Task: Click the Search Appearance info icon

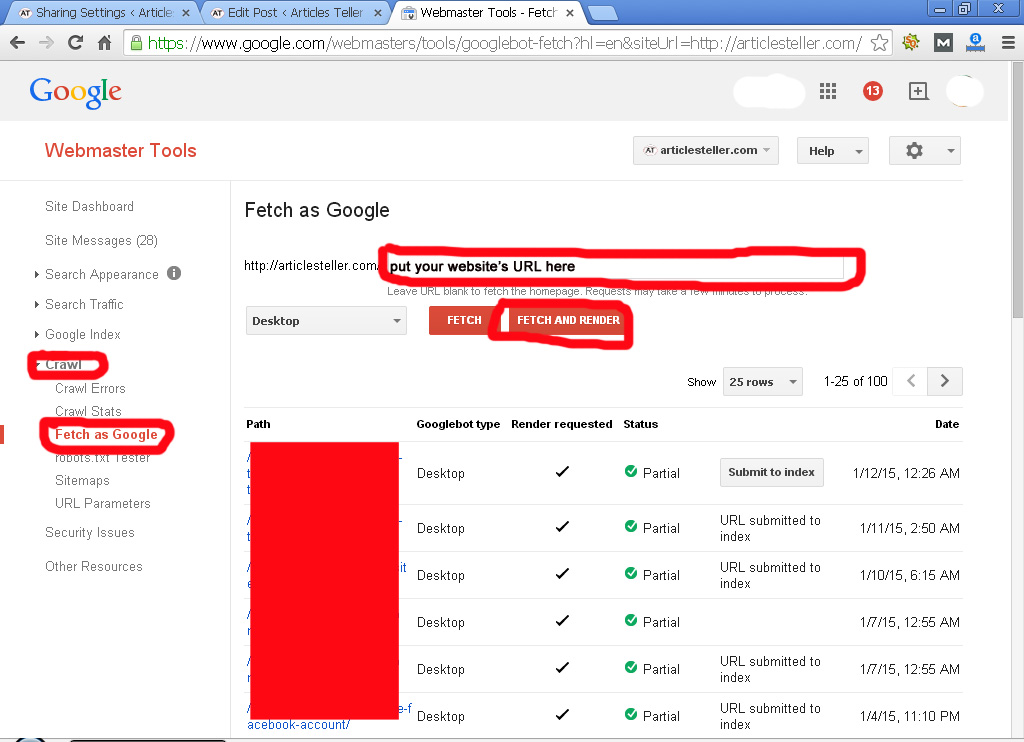Action: (x=174, y=273)
